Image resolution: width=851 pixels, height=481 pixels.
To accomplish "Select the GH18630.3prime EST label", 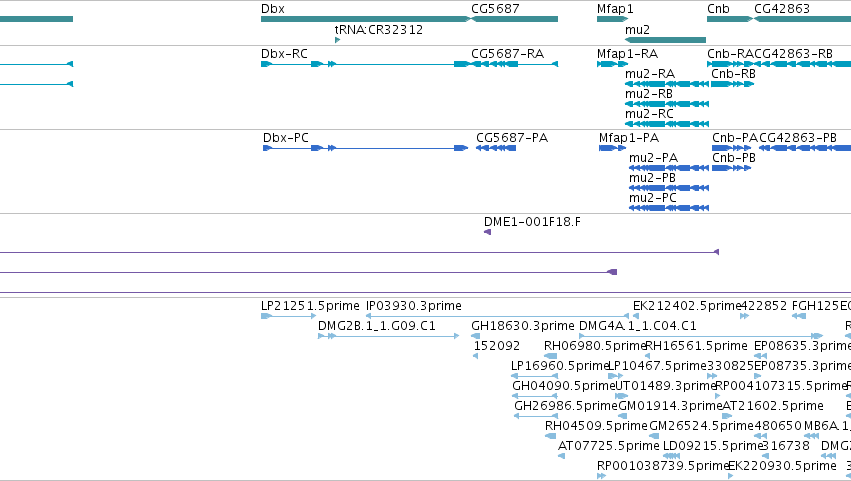I will tap(523, 326).
